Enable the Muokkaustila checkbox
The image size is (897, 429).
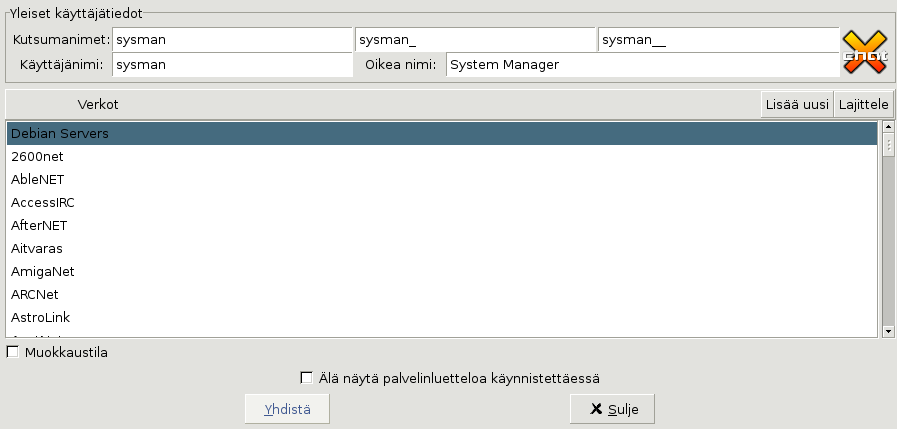point(13,352)
